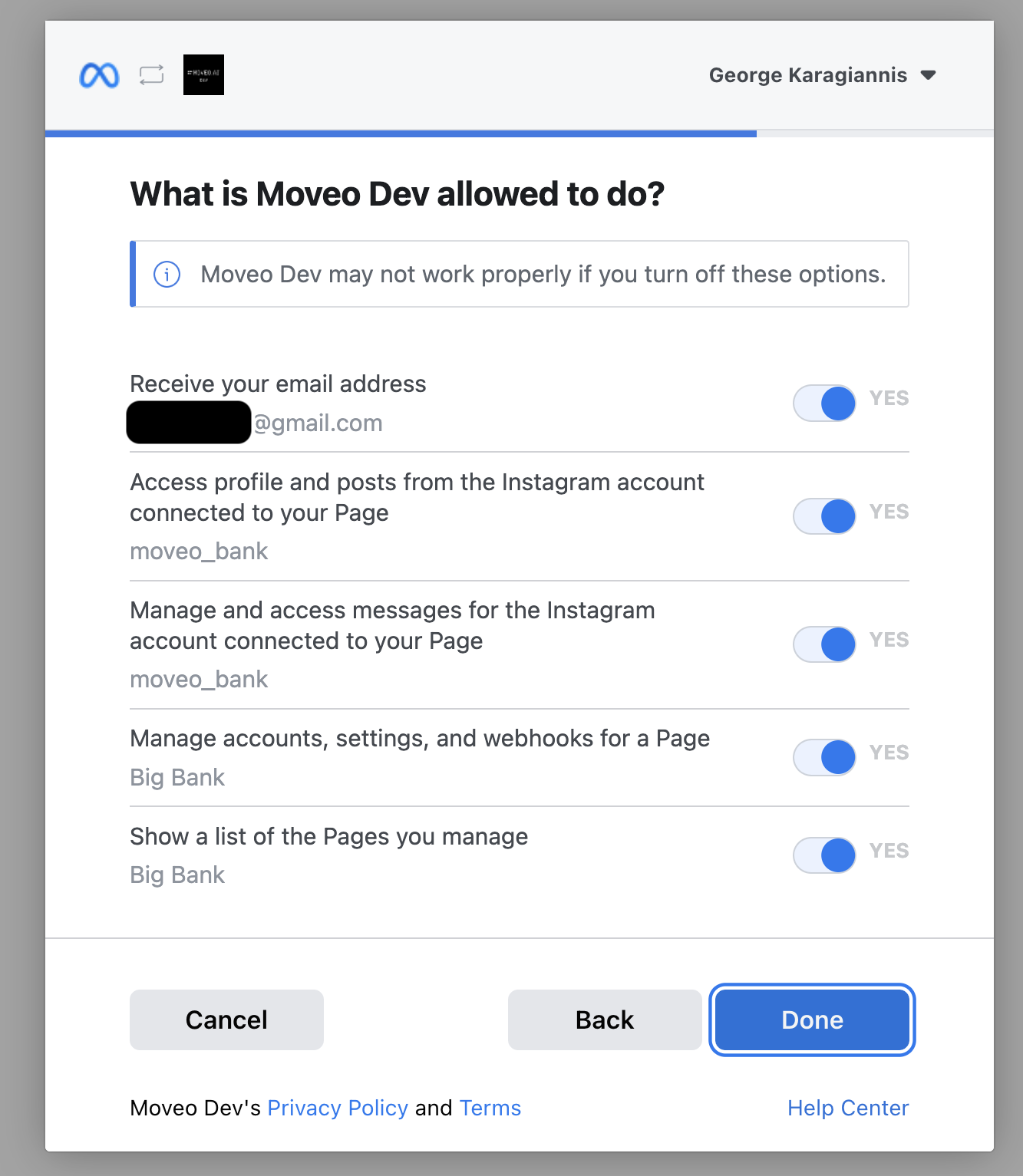Toggle Manage accounts, settings, and webhooks permission
The image size is (1023, 1176).
click(824, 758)
